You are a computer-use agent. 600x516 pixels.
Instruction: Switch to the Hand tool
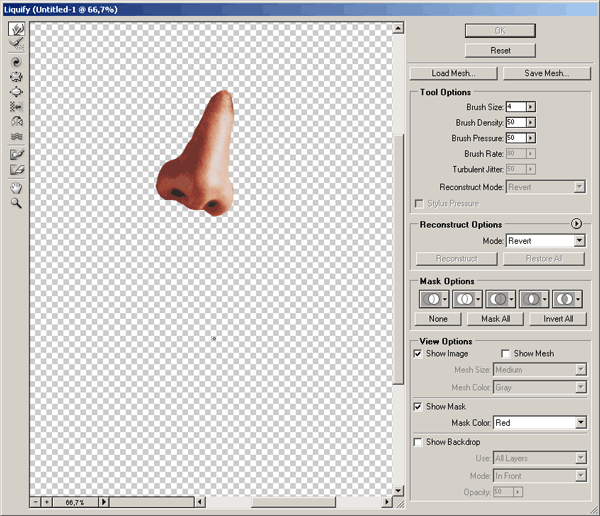pyautogui.click(x=16, y=187)
